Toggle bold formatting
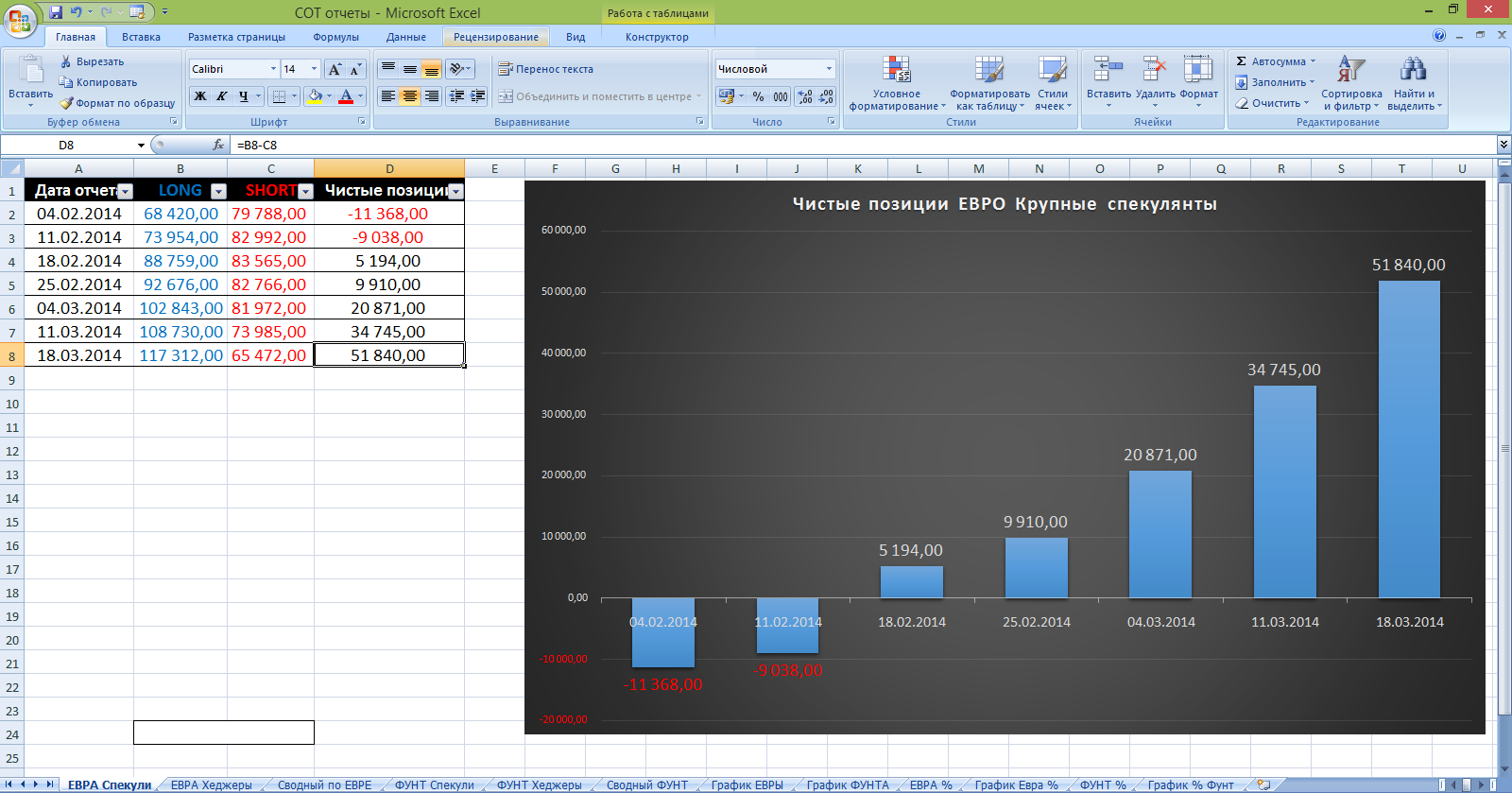Viewport: 1512px width, 793px height. point(200,96)
